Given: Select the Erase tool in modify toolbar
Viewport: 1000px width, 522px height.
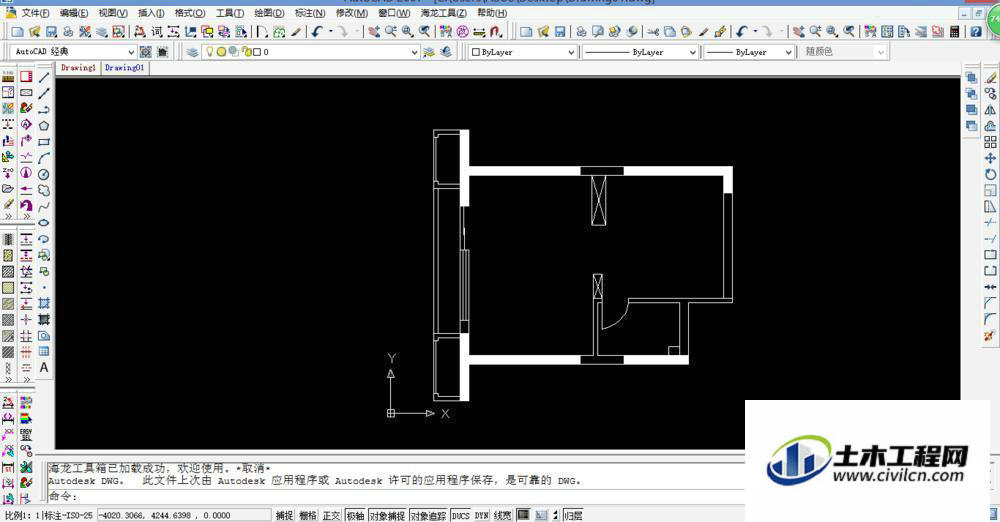Looking at the screenshot, I should (990, 77).
